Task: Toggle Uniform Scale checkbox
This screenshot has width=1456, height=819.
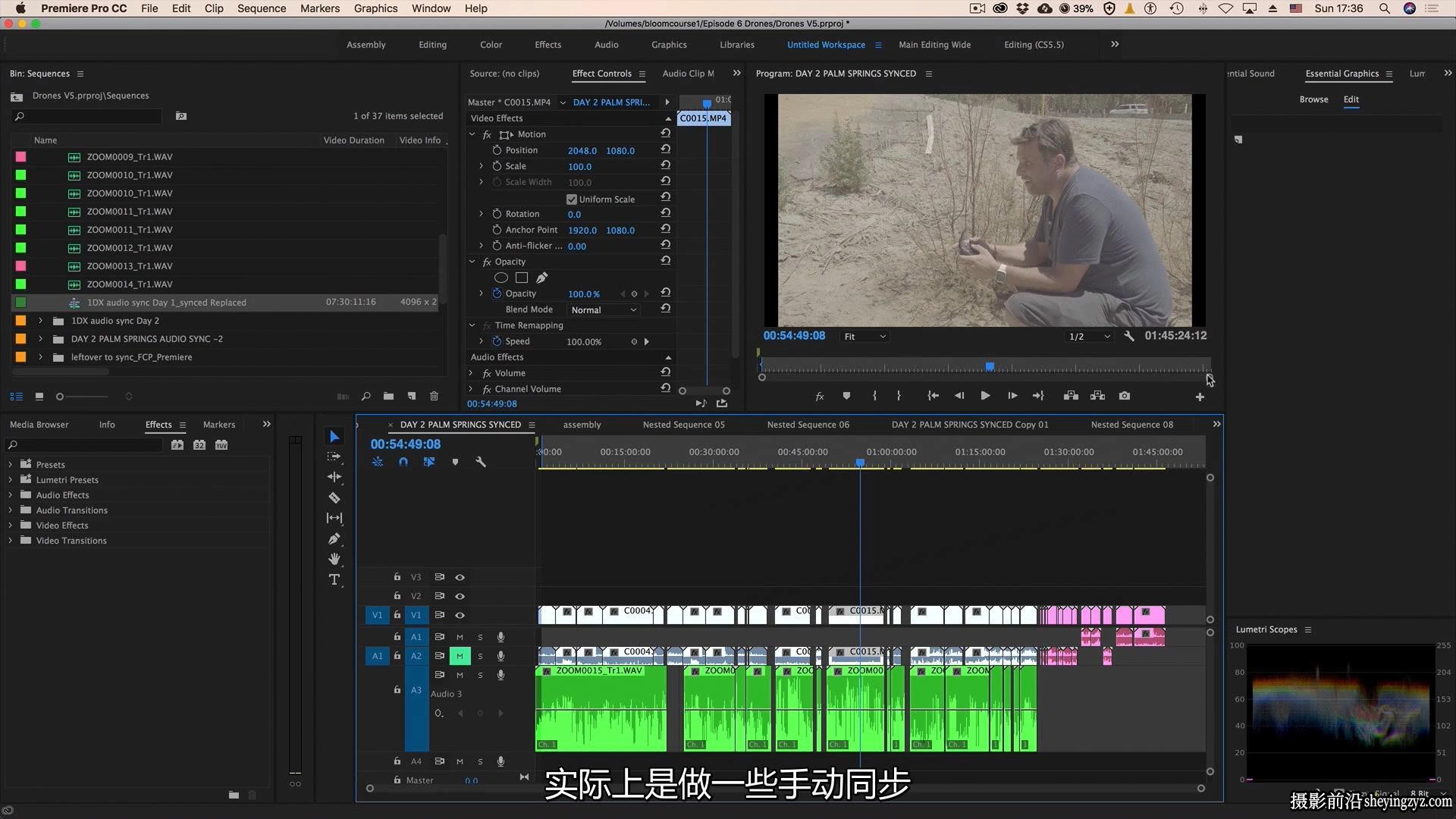Action: coord(572,199)
